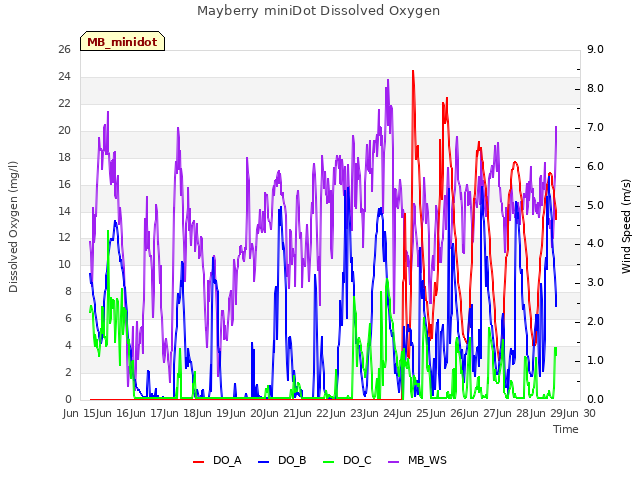Click the purple wind speed peak near Jun 24

(388, 80)
